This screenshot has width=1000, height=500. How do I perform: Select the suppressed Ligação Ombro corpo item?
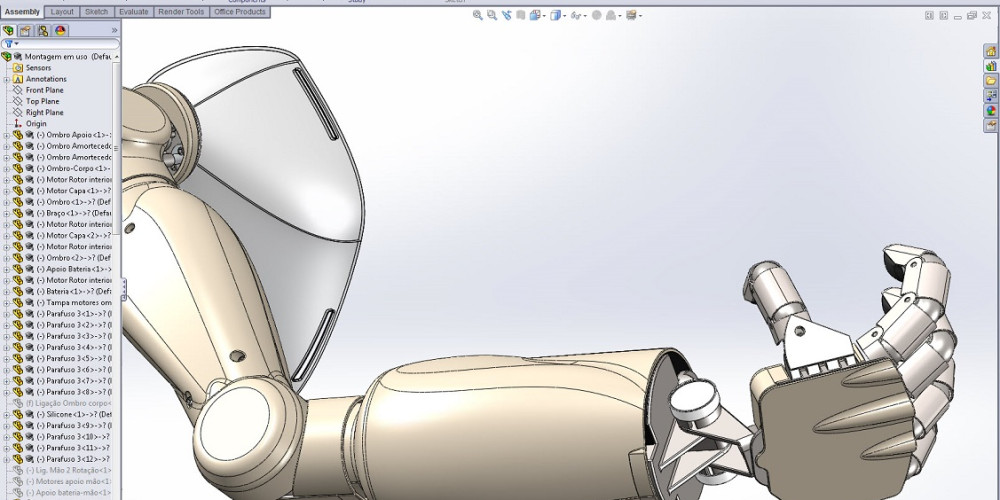coord(68,403)
